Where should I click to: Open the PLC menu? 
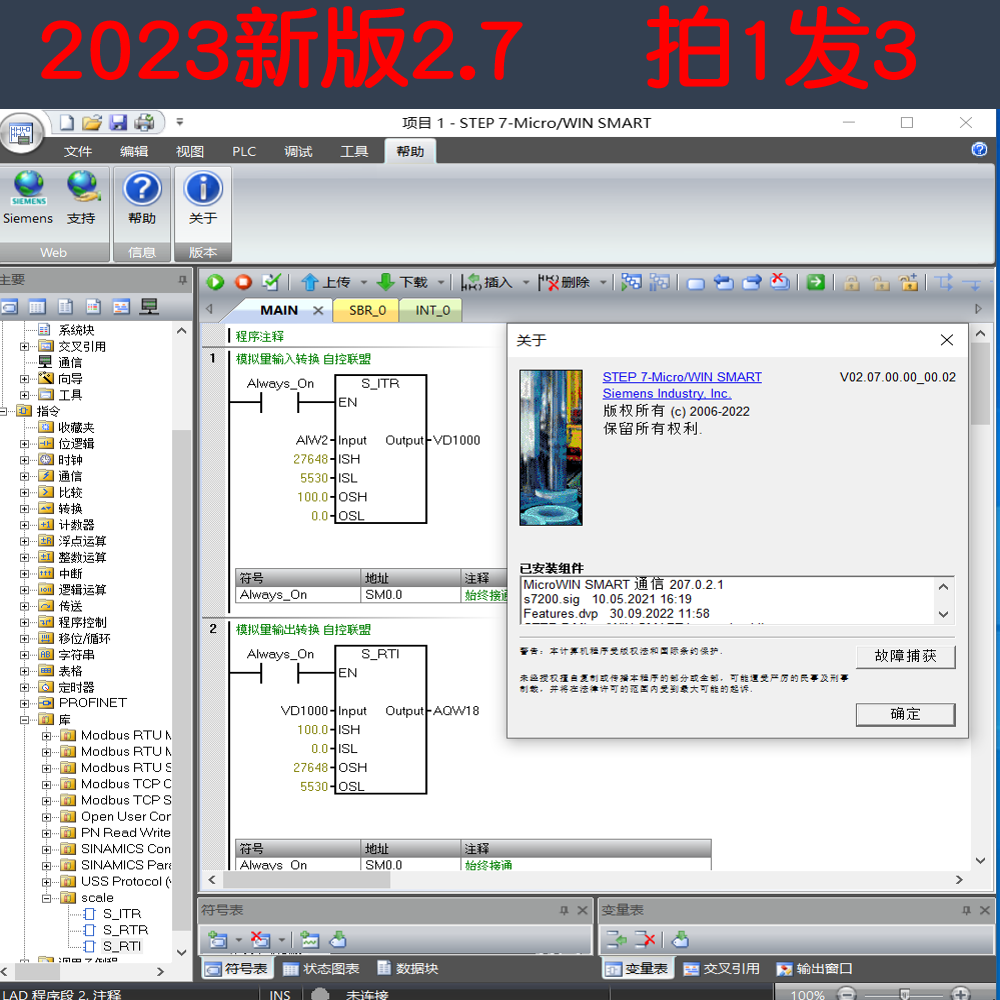[244, 151]
